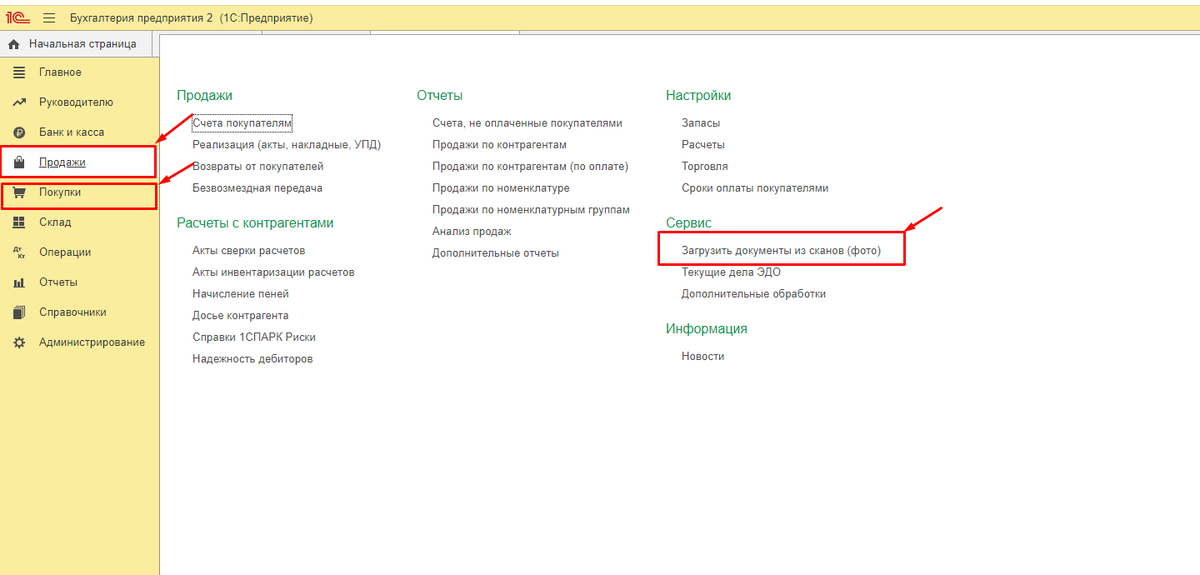The image size is (1200, 575).
Task: Open Сроки оплаты покупателями
Action: (755, 188)
